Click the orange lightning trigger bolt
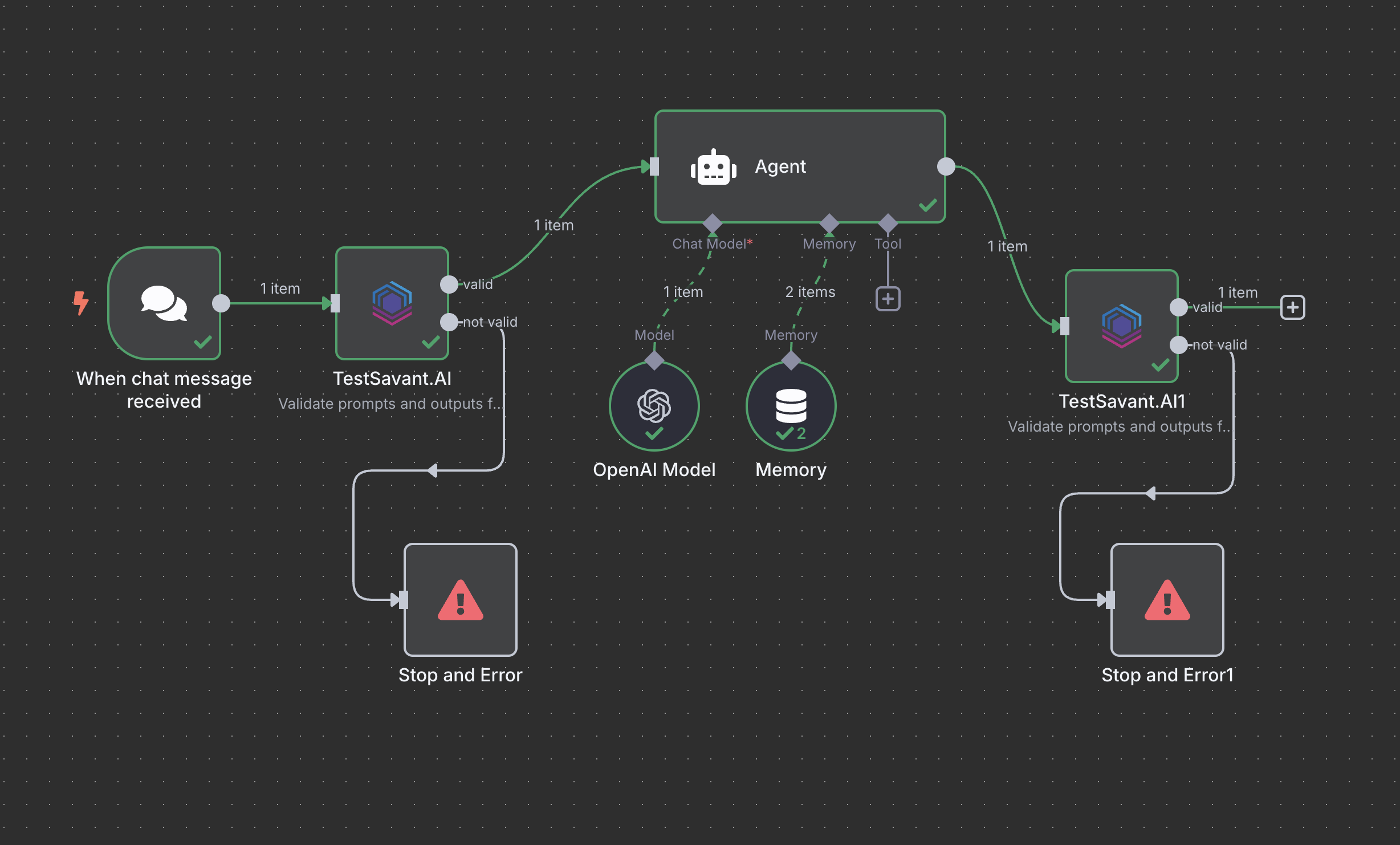This screenshot has height=845, width=1400. [x=81, y=303]
